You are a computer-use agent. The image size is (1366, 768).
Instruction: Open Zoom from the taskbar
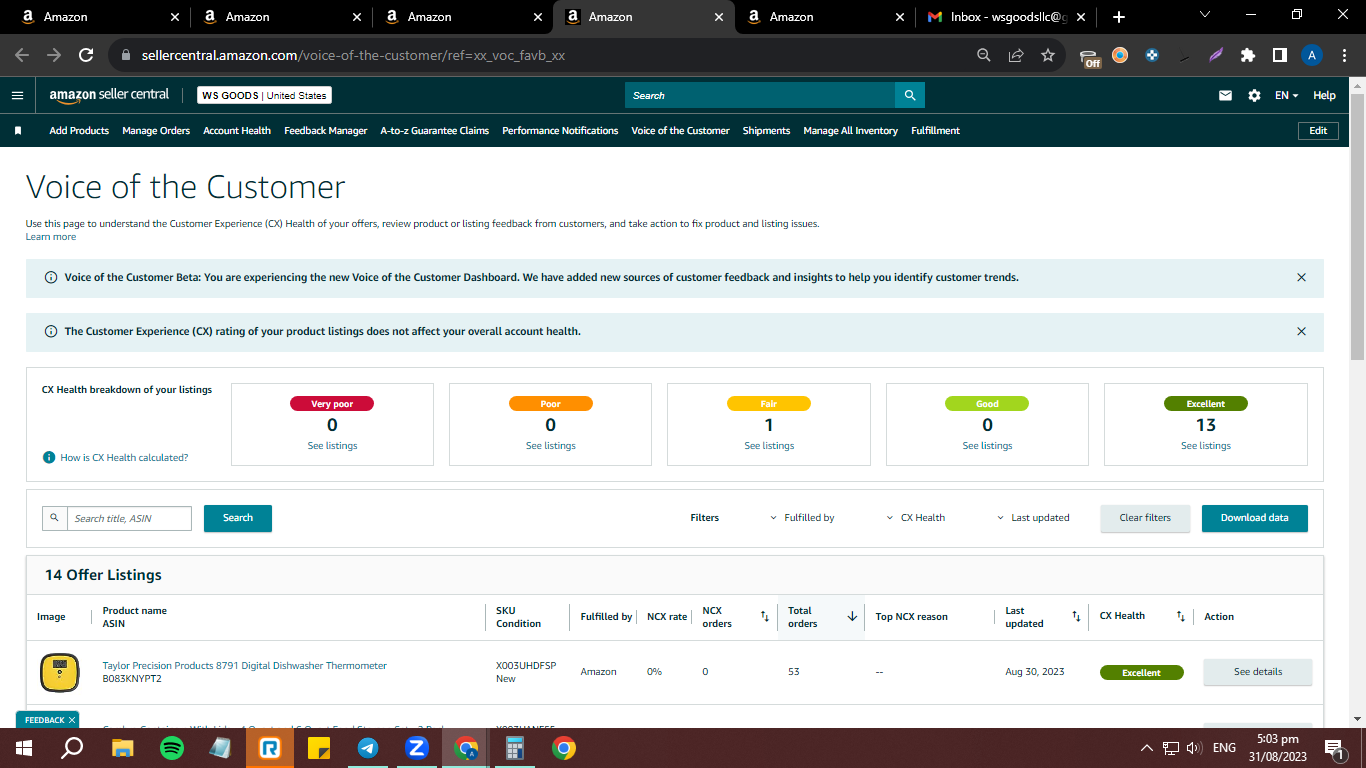(x=417, y=748)
